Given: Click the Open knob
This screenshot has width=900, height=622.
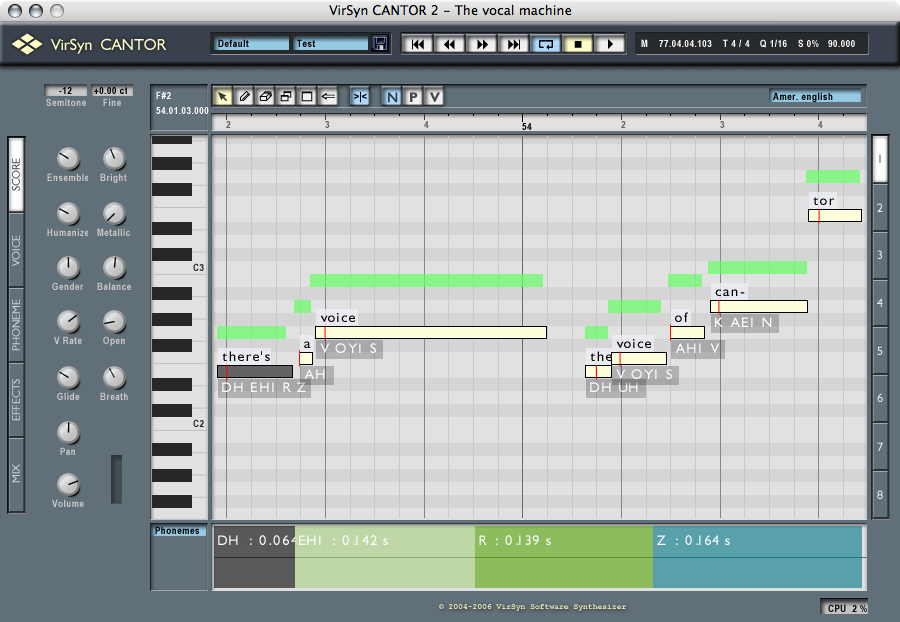Looking at the screenshot, I should click(114, 322).
